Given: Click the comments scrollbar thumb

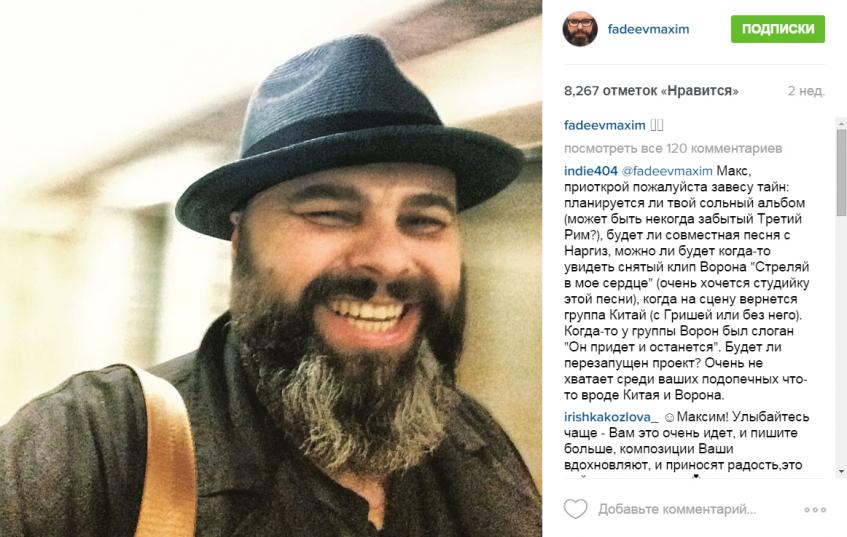Looking at the screenshot, I should pos(841,172).
